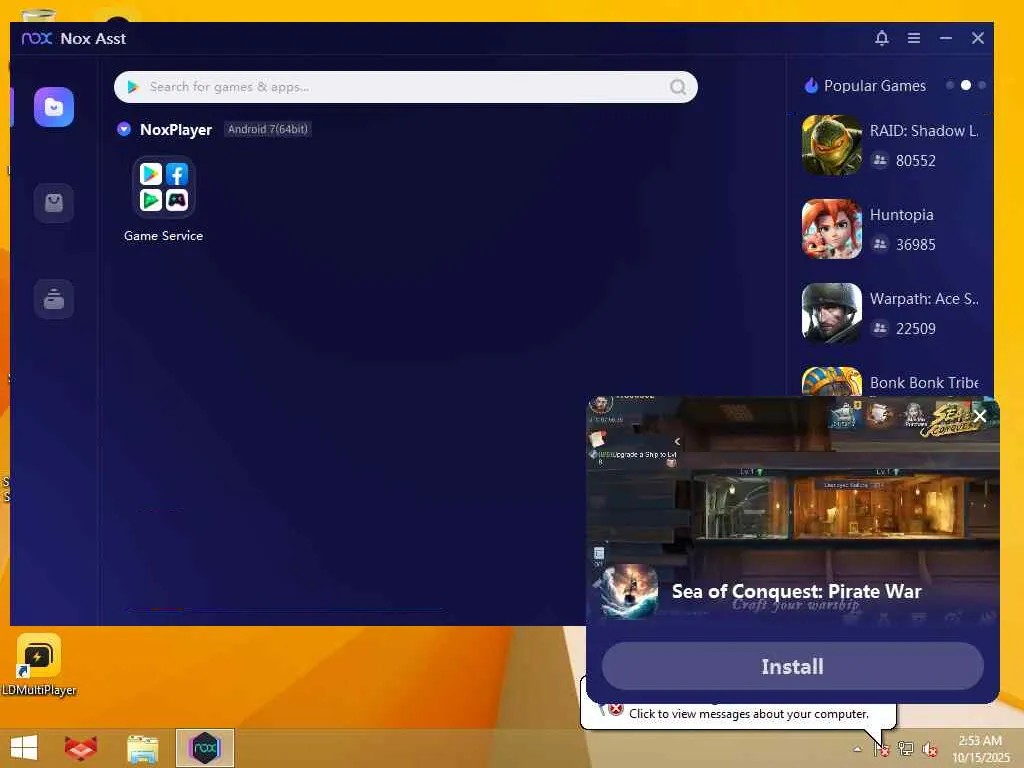Click the 22509 player count
The width and height of the screenshot is (1024, 768).
click(916, 328)
